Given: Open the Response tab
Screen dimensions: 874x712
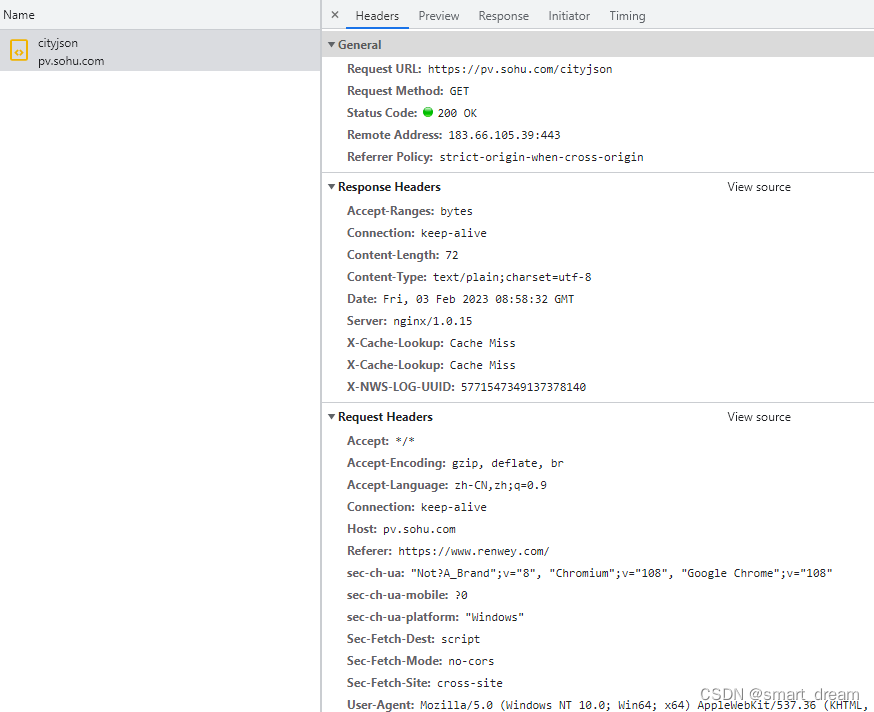Looking at the screenshot, I should click(503, 16).
